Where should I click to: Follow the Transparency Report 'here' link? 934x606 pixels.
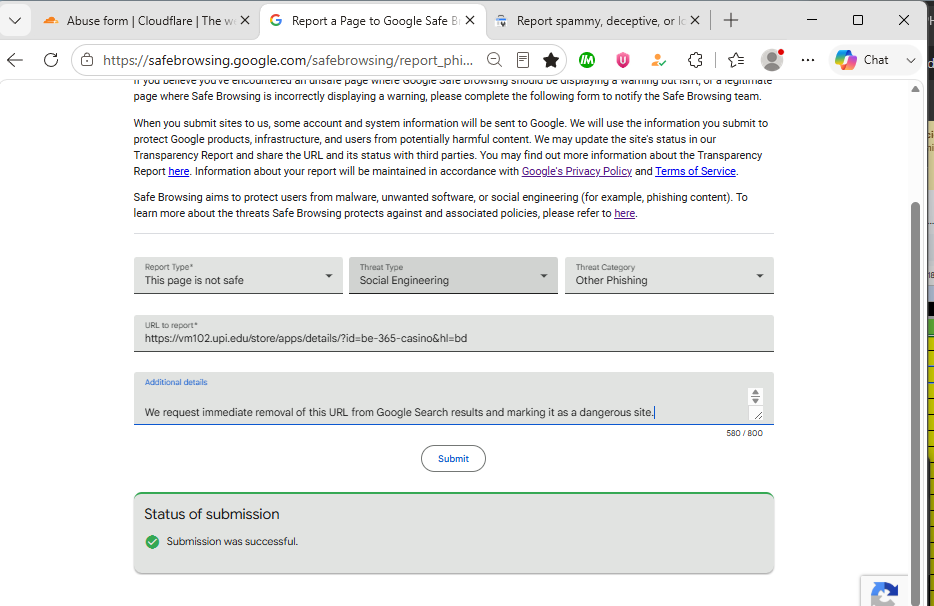179,172
